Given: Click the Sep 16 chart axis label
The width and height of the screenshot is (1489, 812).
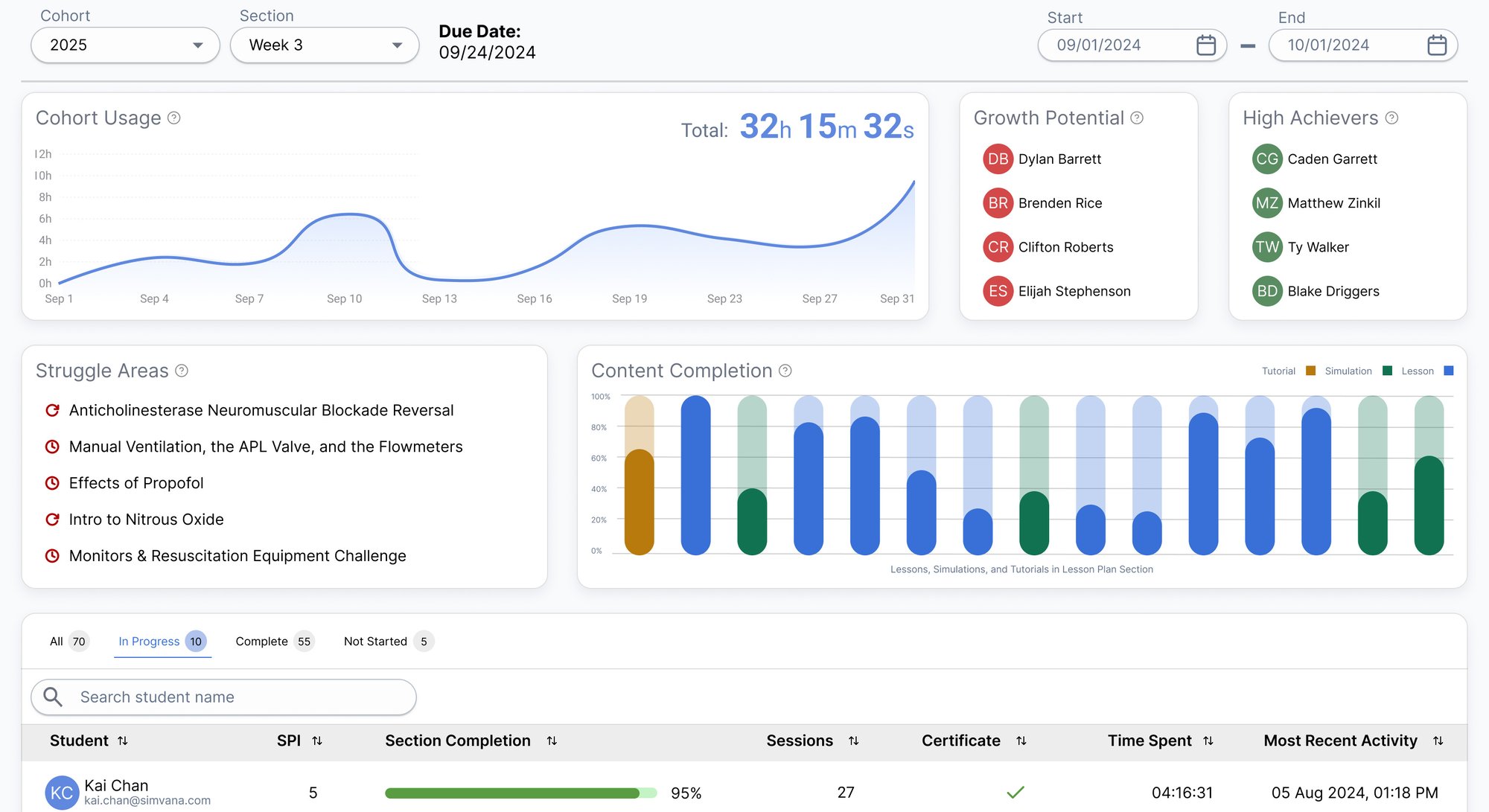Looking at the screenshot, I should (x=535, y=298).
